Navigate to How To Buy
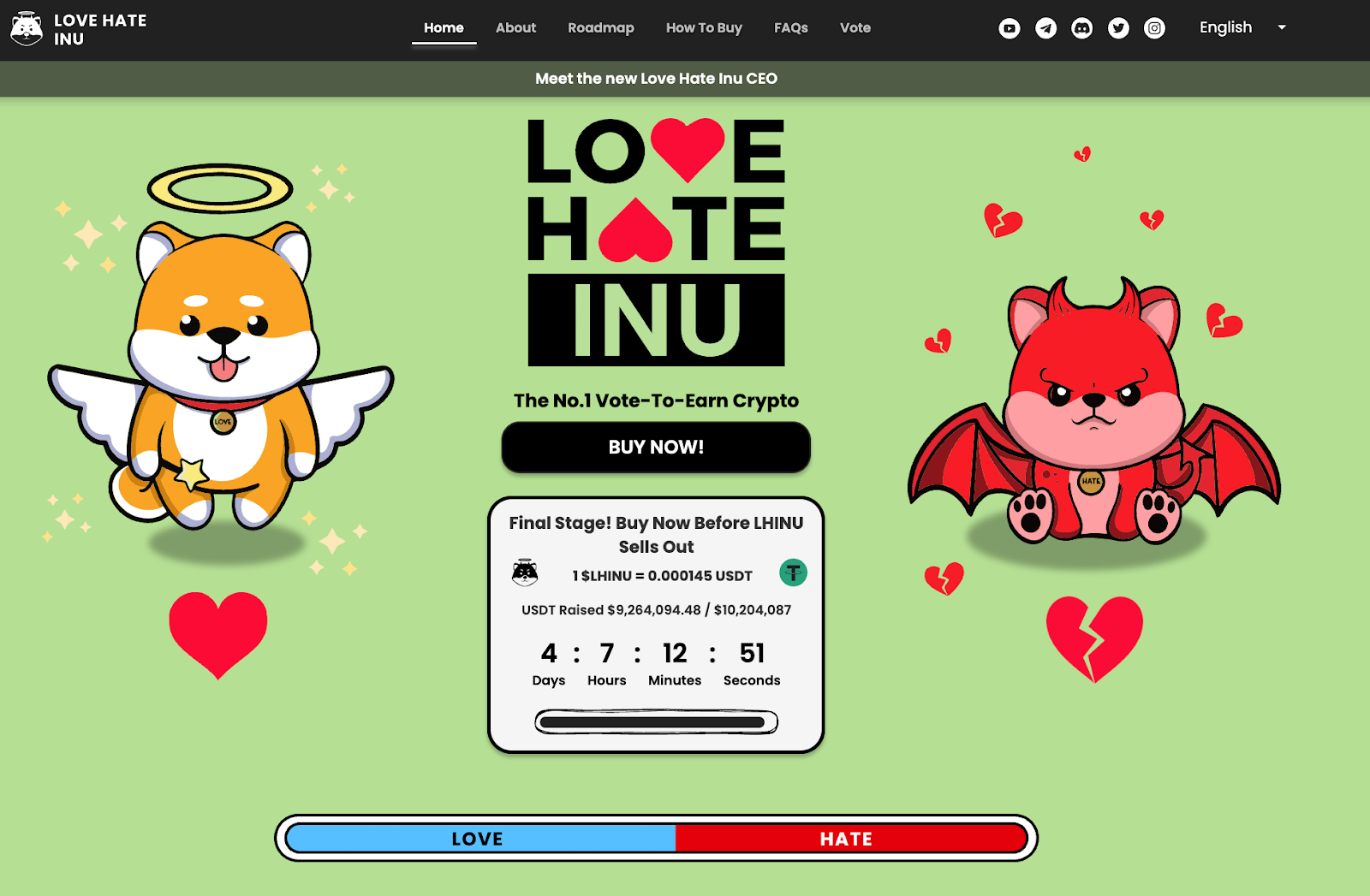 pos(704,28)
